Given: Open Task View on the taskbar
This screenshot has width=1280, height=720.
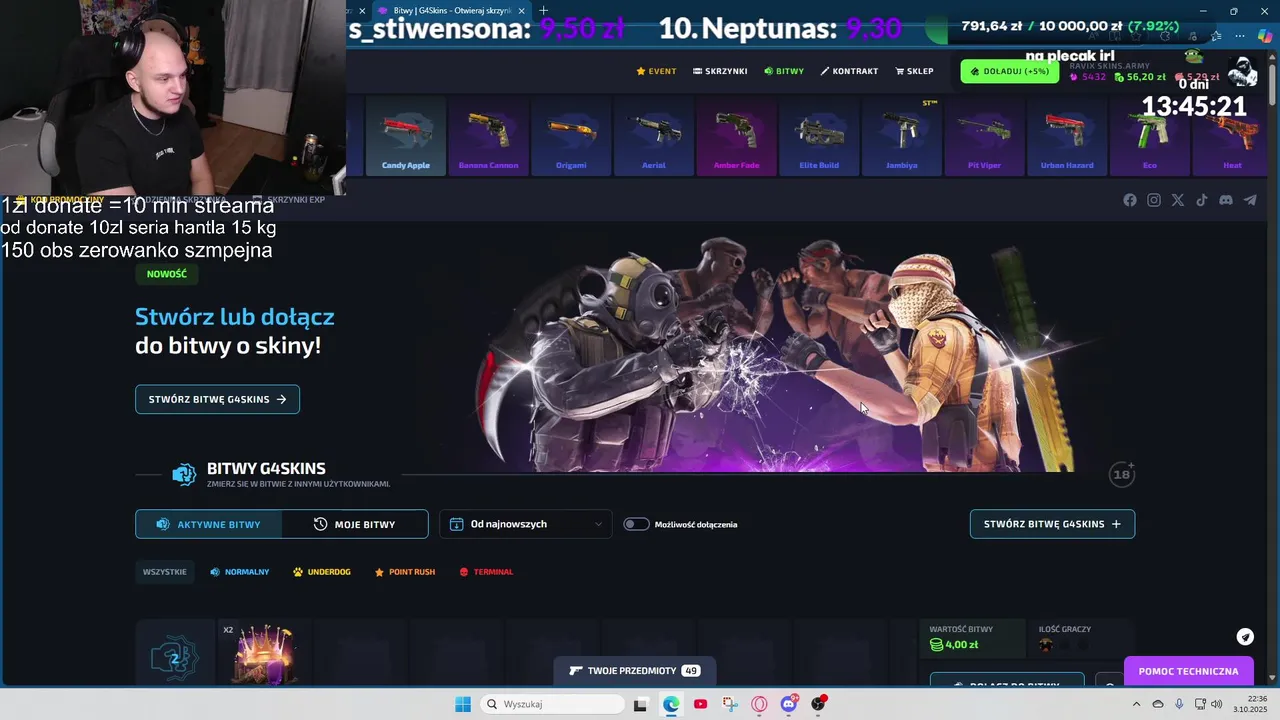Looking at the screenshot, I should (x=640, y=704).
